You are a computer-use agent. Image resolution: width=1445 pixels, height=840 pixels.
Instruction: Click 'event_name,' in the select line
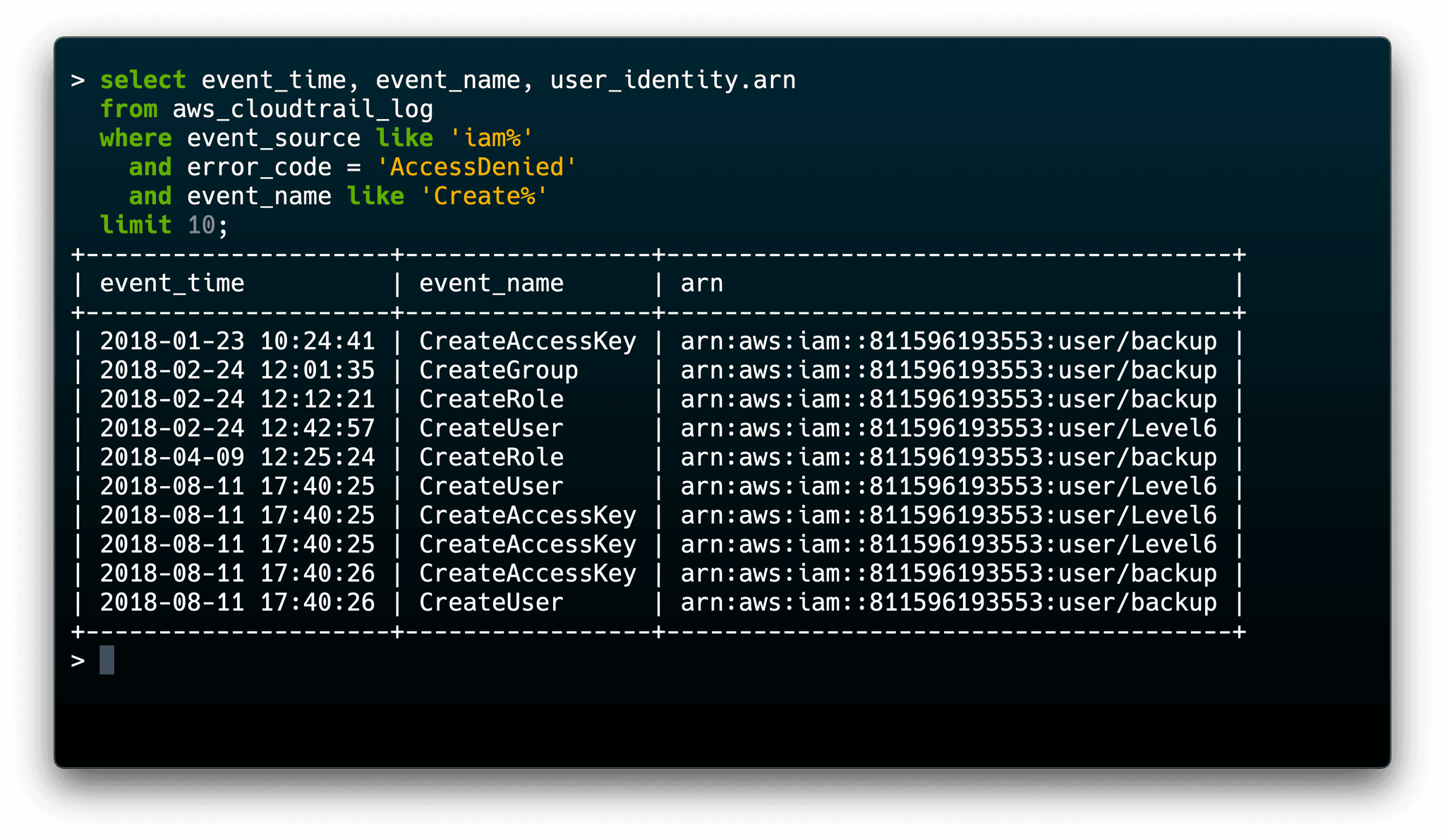click(455, 80)
